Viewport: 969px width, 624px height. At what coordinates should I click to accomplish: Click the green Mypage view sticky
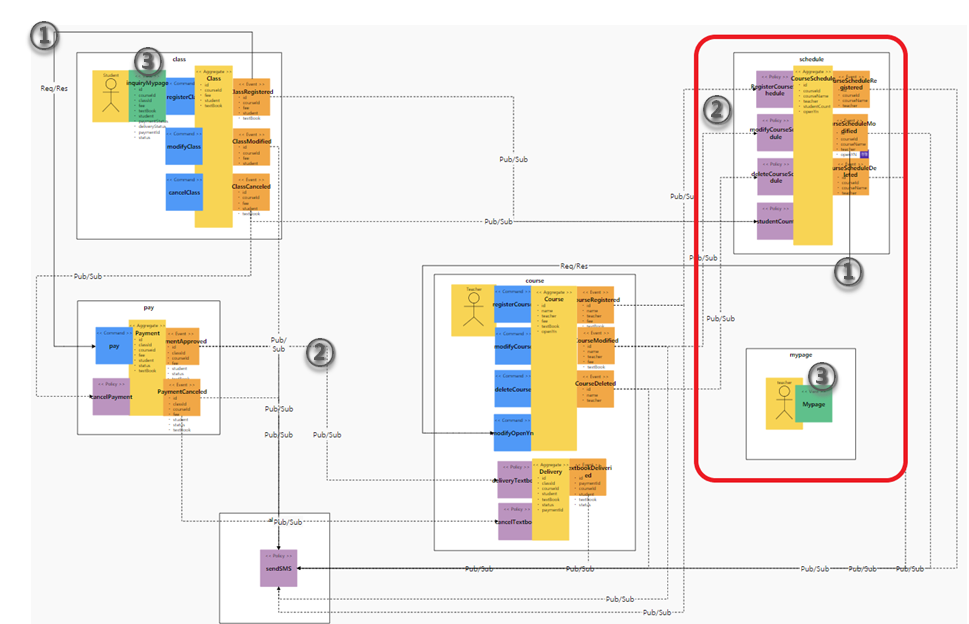[813, 404]
